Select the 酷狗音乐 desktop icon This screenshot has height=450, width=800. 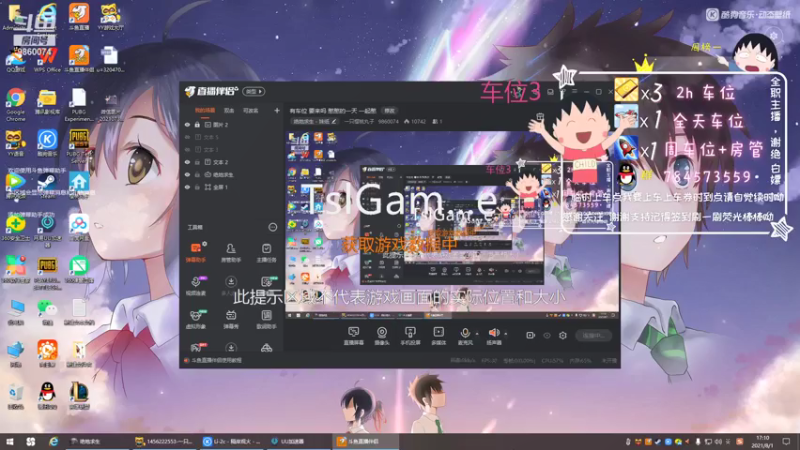(x=47, y=143)
